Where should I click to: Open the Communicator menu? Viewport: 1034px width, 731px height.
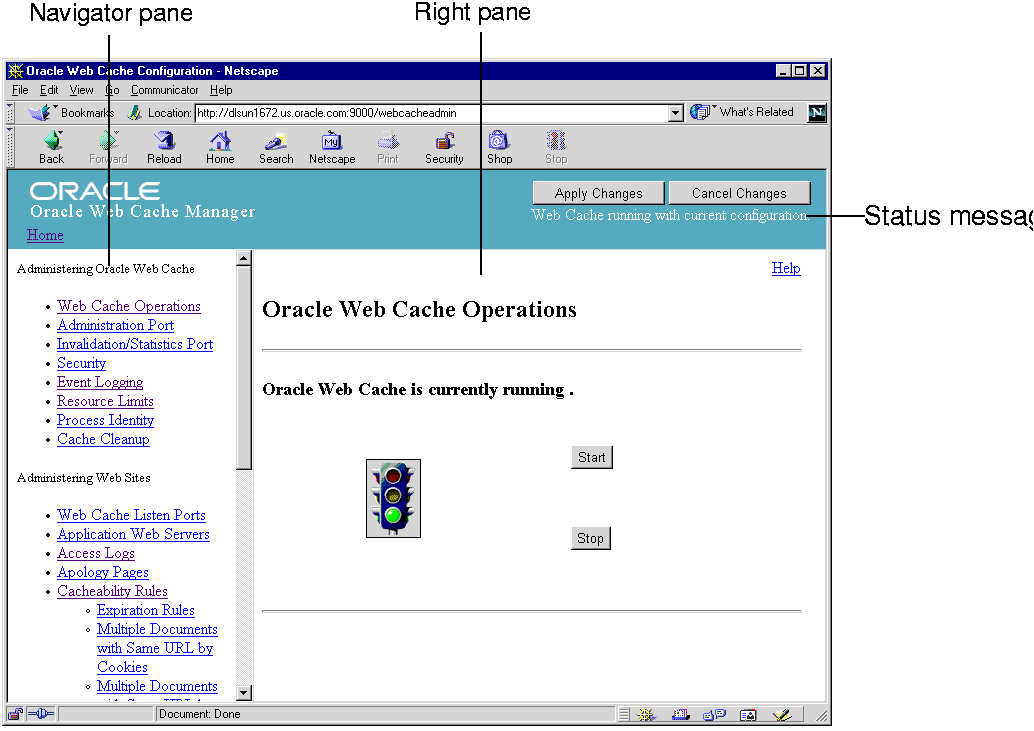click(x=164, y=90)
